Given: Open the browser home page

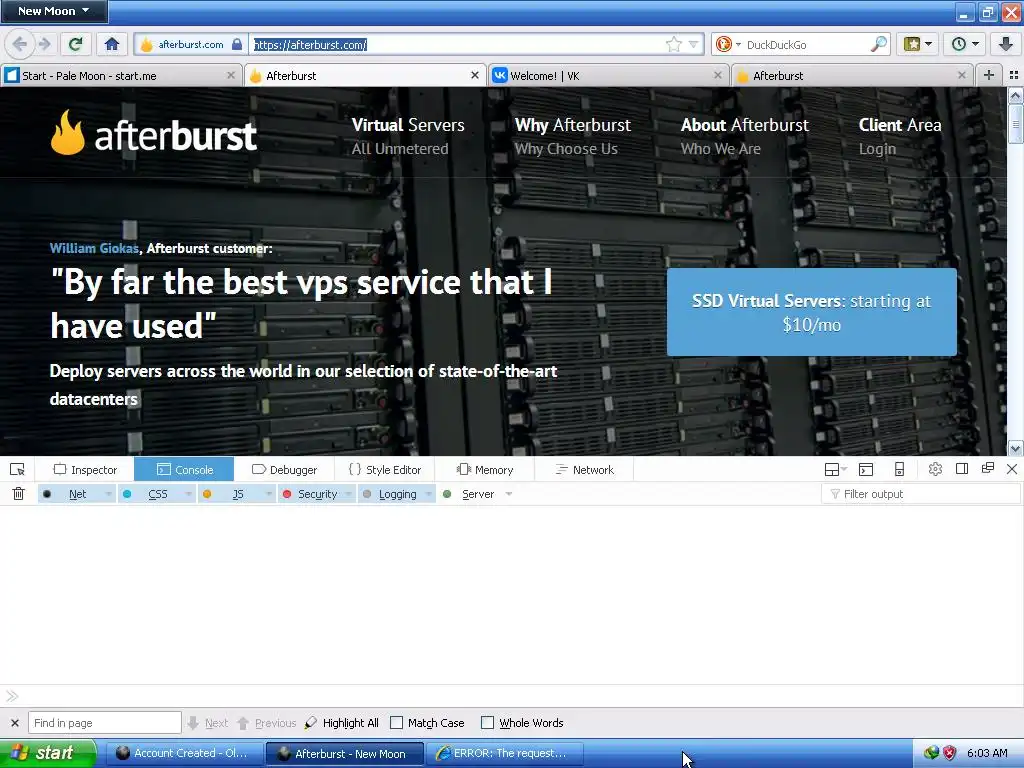Looking at the screenshot, I should pyautogui.click(x=112, y=44).
